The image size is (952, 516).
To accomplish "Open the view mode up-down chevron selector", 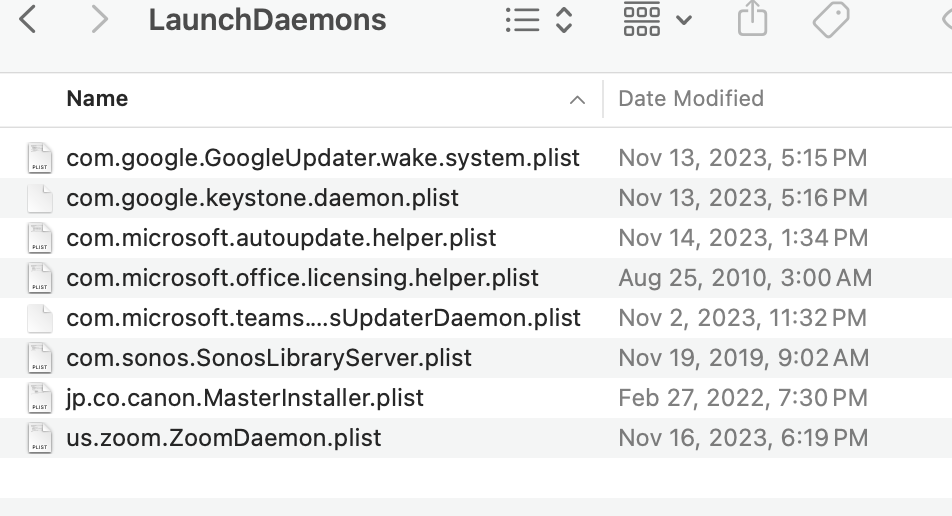I will [564, 20].
